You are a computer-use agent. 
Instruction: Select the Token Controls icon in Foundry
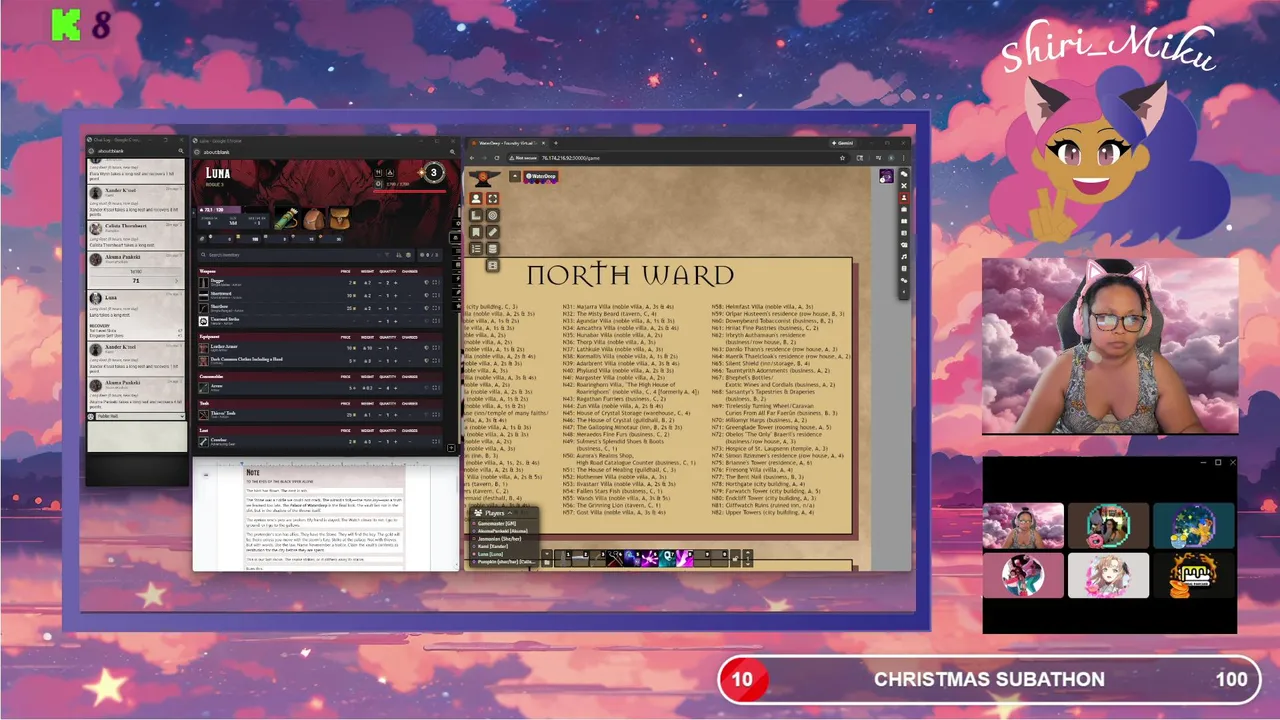pyautogui.click(x=476, y=198)
